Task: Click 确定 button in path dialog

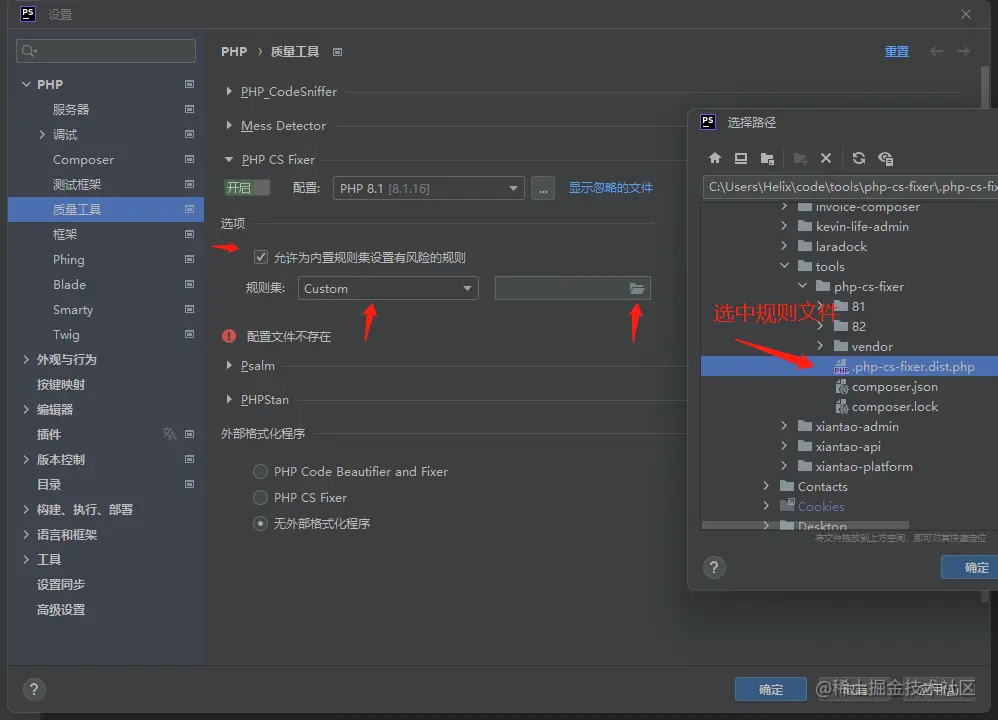Action: 969,567
